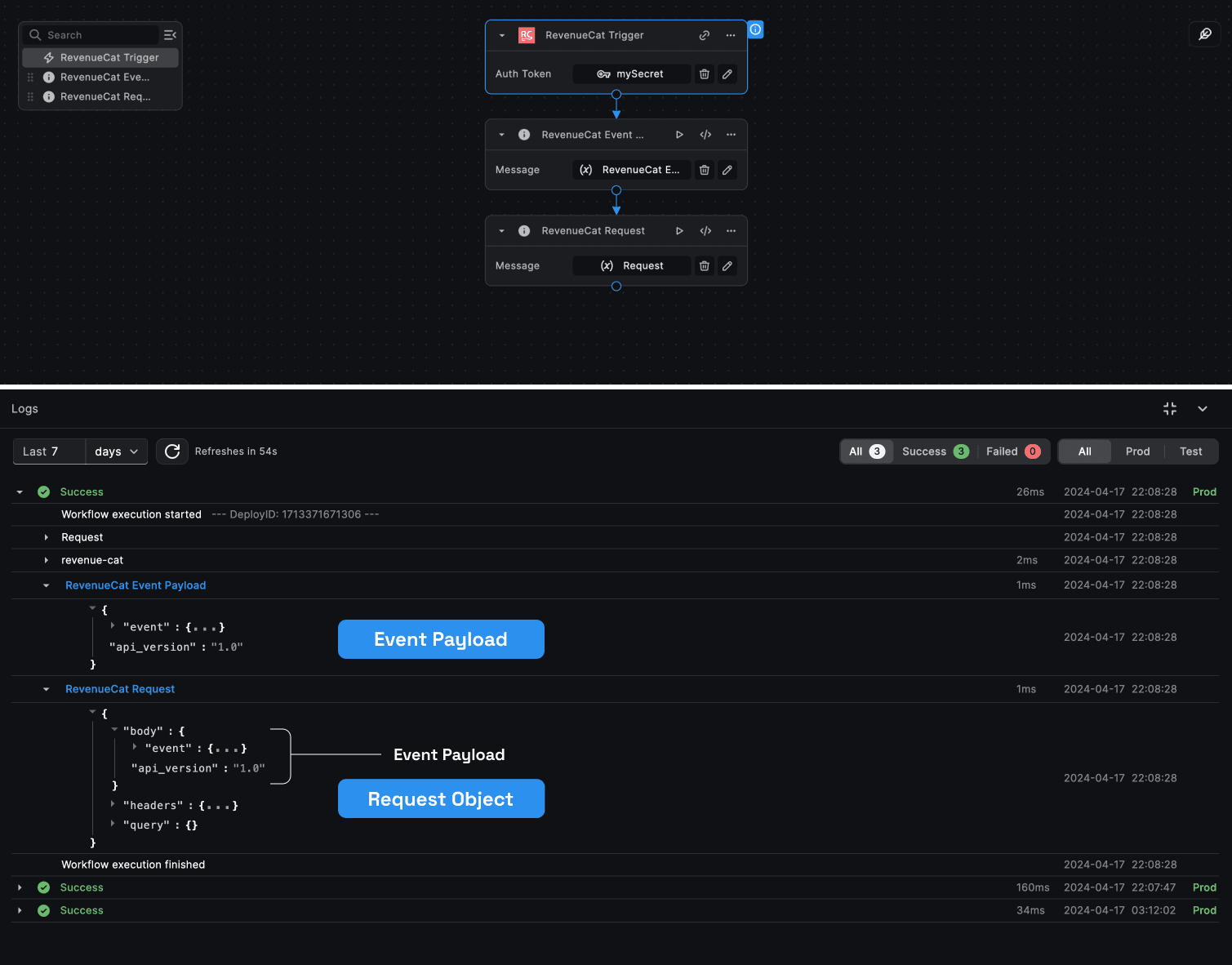Screen dimensions: 1232x965
Task: Click the canvas tool button at top right
Action: point(1205,34)
